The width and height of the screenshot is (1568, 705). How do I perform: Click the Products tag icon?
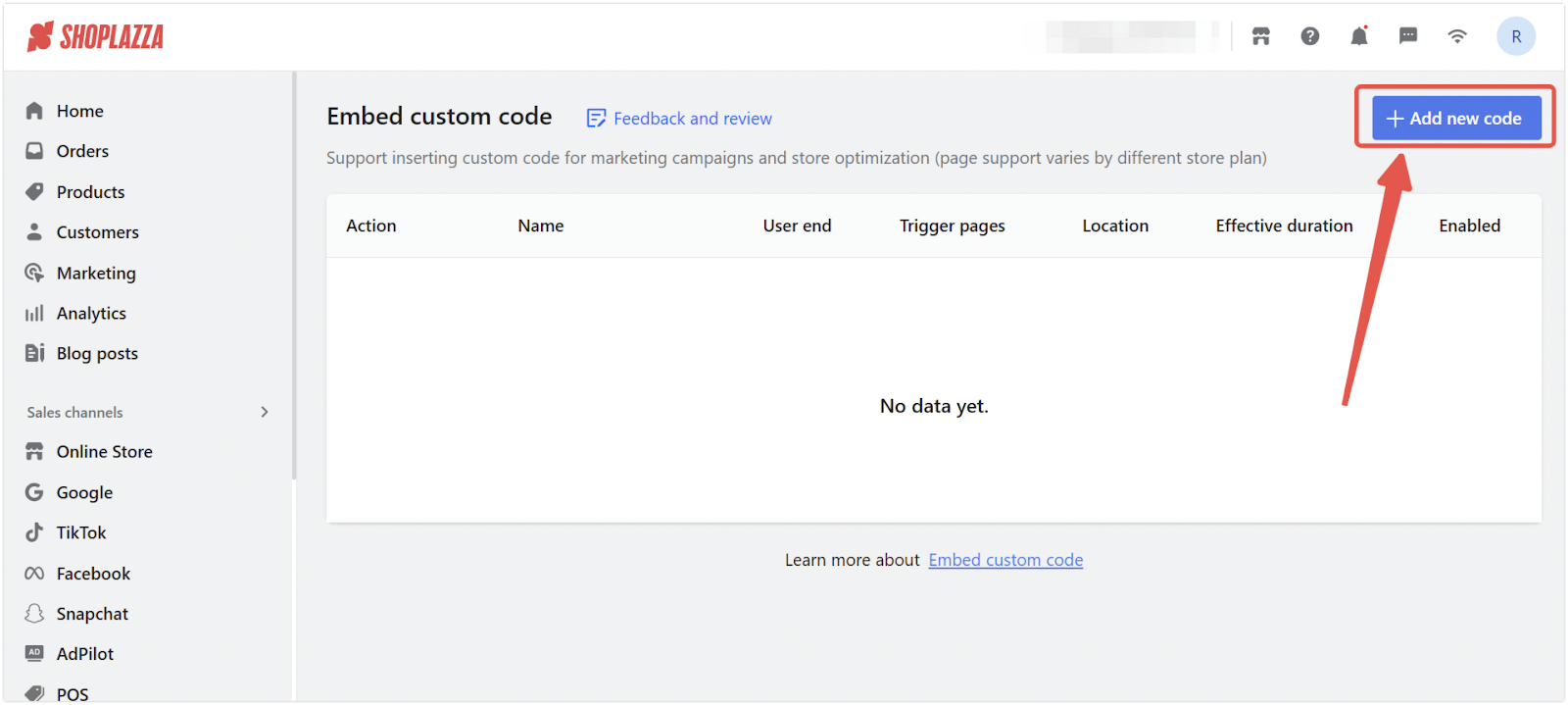pyautogui.click(x=34, y=191)
